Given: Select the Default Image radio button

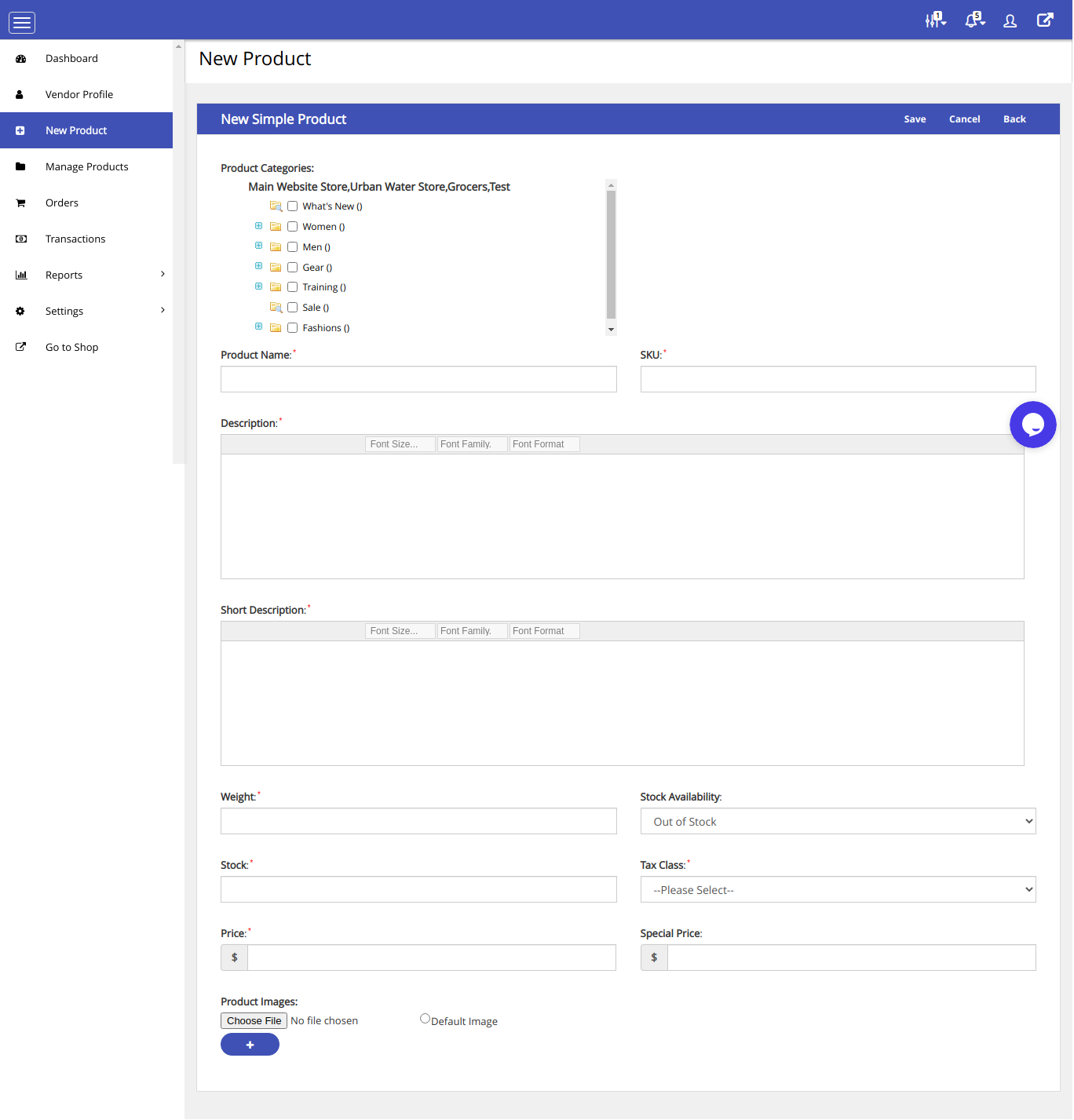Looking at the screenshot, I should (x=425, y=1019).
